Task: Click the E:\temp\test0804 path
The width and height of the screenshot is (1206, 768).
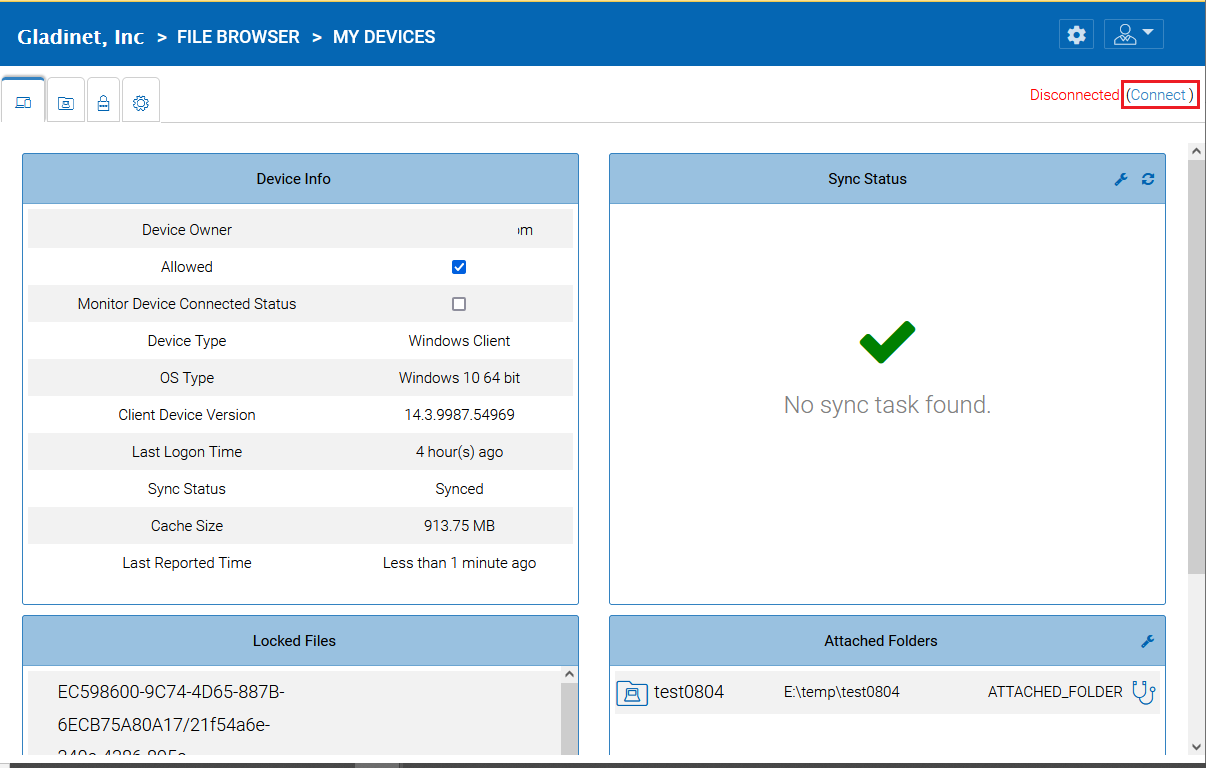Action: [x=842, y=692]
